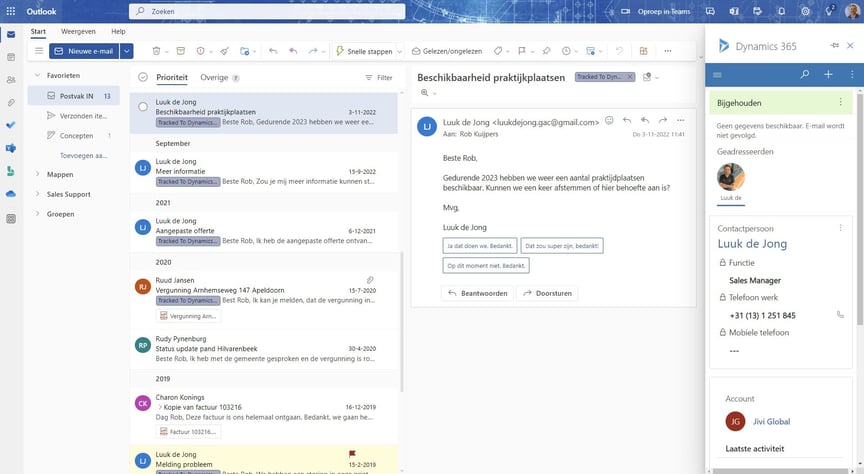Click the Sweep broom icon in toolbar
864x474 pixels.
click(x=224, y=51)
